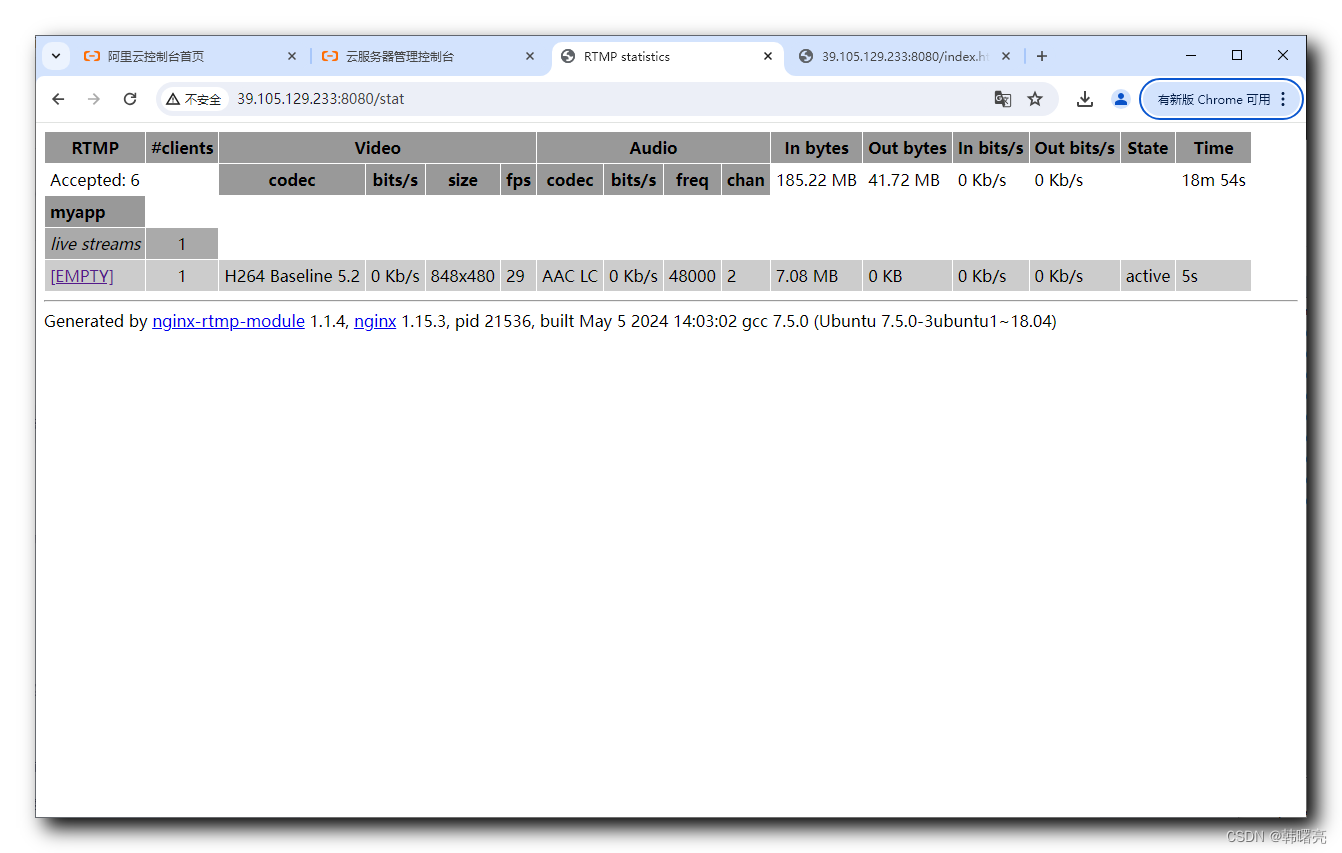
Task: Open the downloads icon
Action: coord(1084,99)
